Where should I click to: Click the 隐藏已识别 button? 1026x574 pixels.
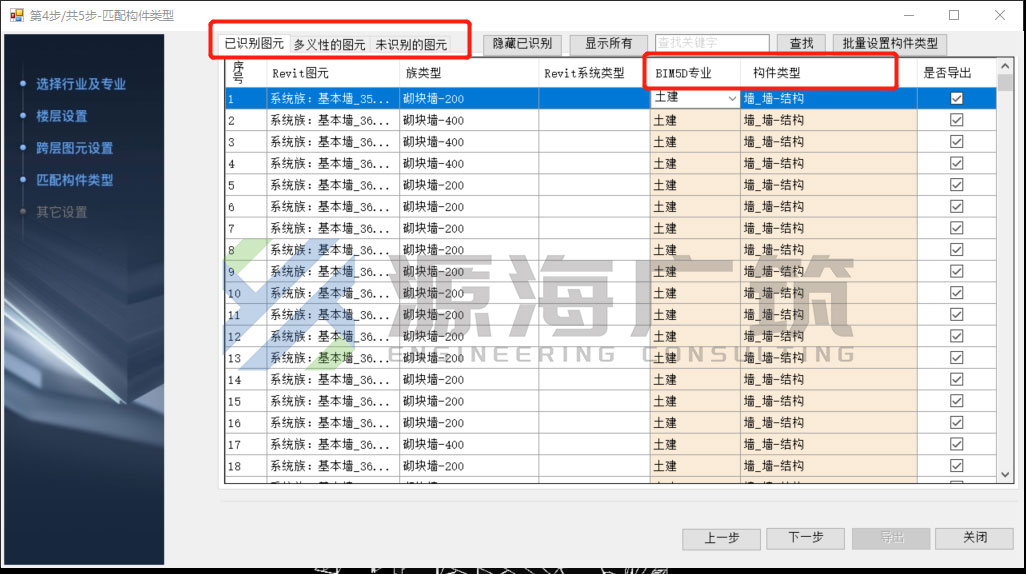pyautogui.click(x=522, y=44)
